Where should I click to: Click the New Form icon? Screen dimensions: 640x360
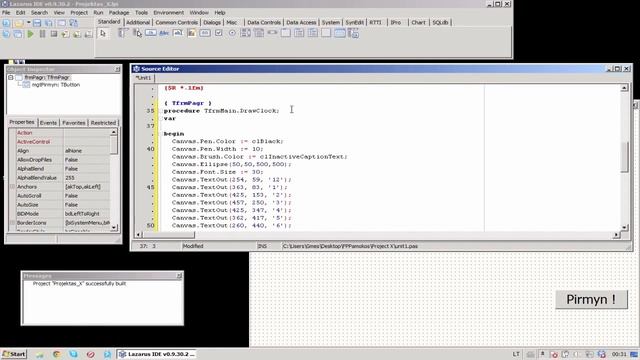click(x=62, y=23)
